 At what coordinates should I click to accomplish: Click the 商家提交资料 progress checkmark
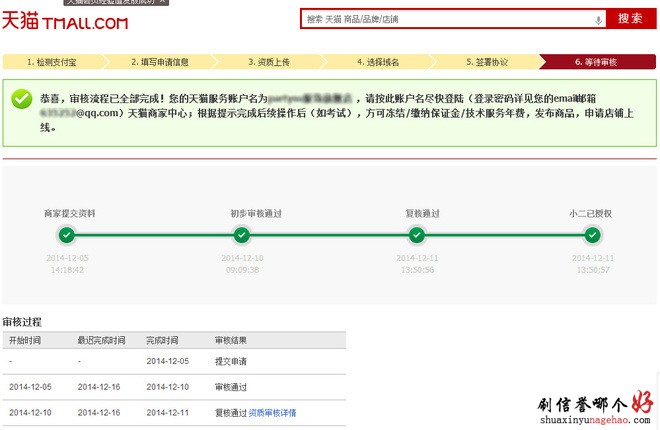pos(67,235)
